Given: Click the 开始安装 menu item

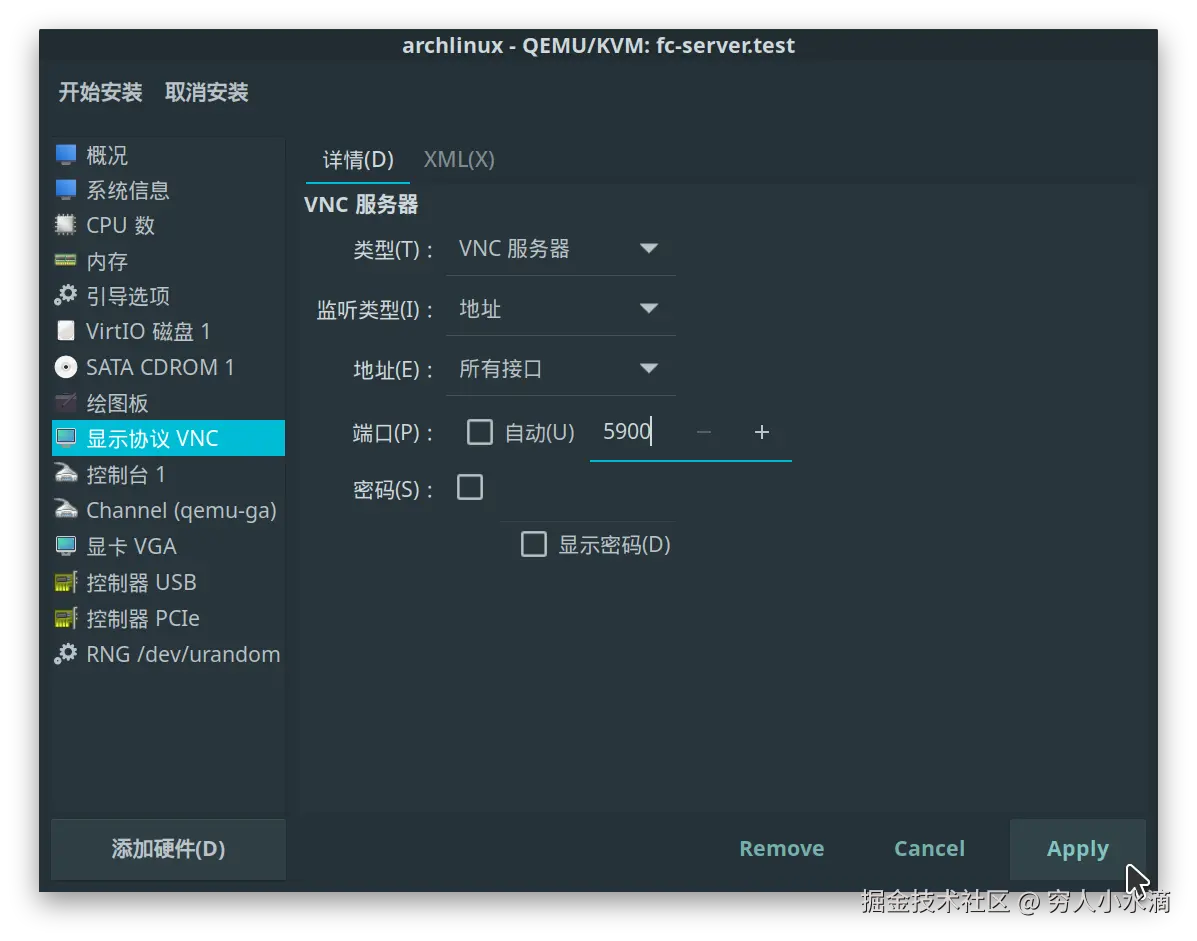Looking at the screenshot, I should point(100,91).
